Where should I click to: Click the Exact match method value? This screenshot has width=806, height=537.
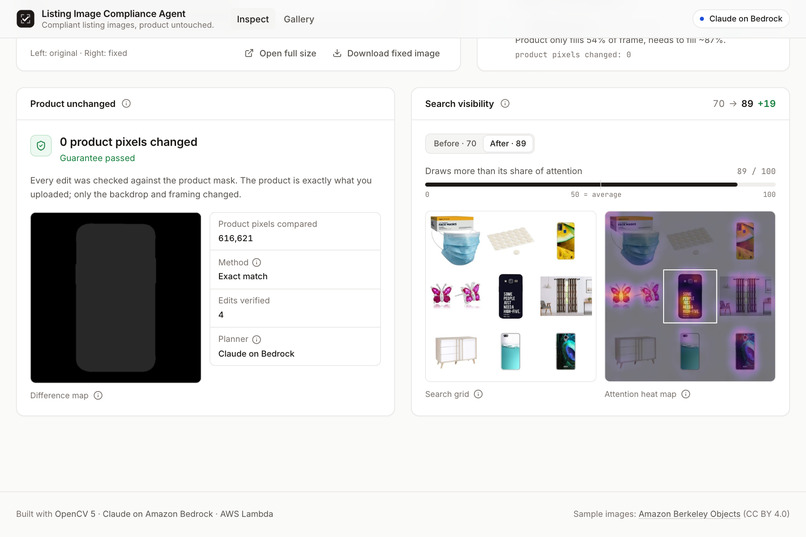click(x=243, y=276)
